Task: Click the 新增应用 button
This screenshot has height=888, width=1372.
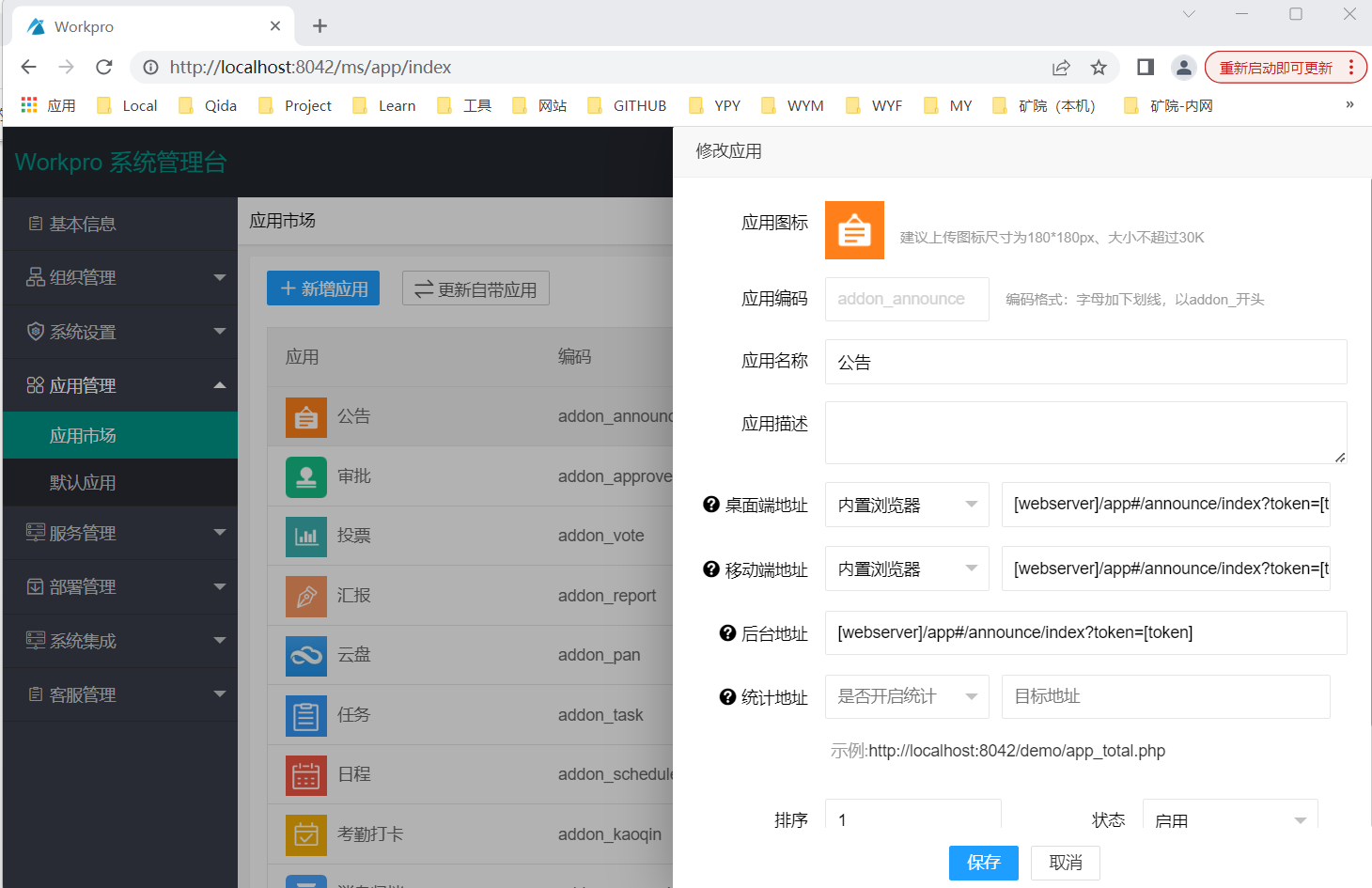Action: click(x=323, y=288)
